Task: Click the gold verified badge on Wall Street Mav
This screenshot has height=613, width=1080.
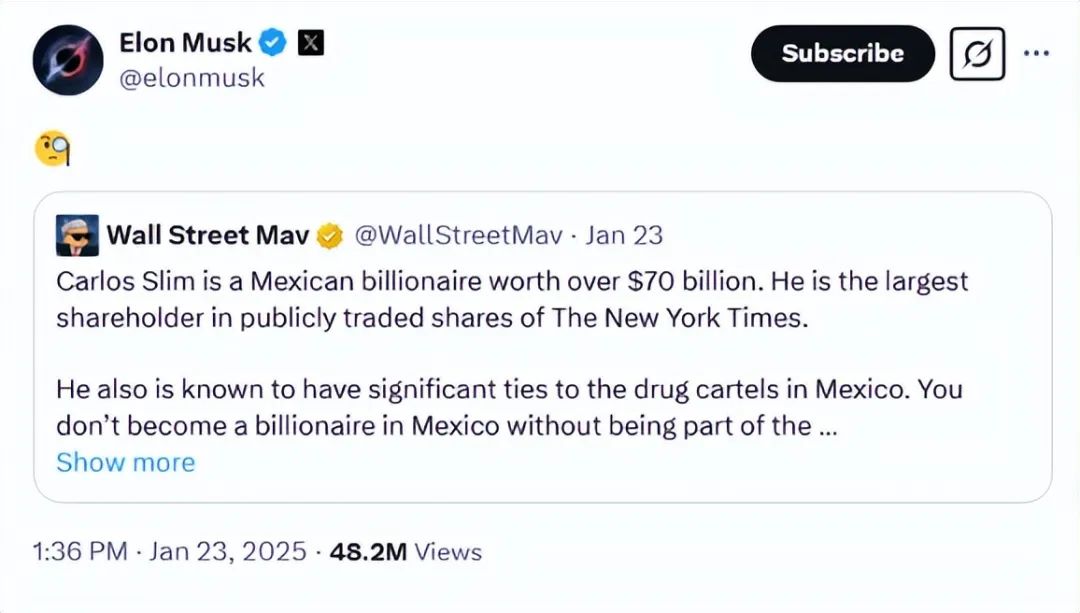Action: click(x=328, y=237)
